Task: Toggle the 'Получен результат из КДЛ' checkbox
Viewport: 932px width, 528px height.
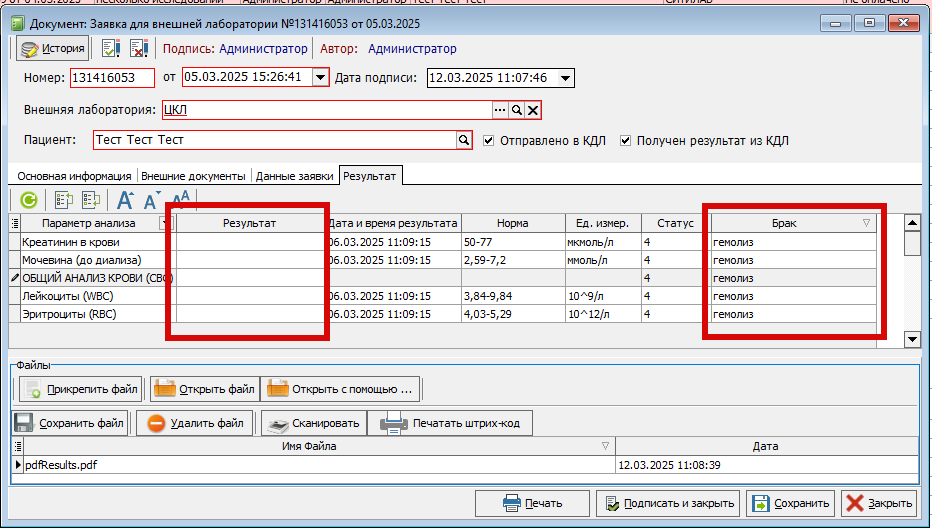Action: click(626, 141)
